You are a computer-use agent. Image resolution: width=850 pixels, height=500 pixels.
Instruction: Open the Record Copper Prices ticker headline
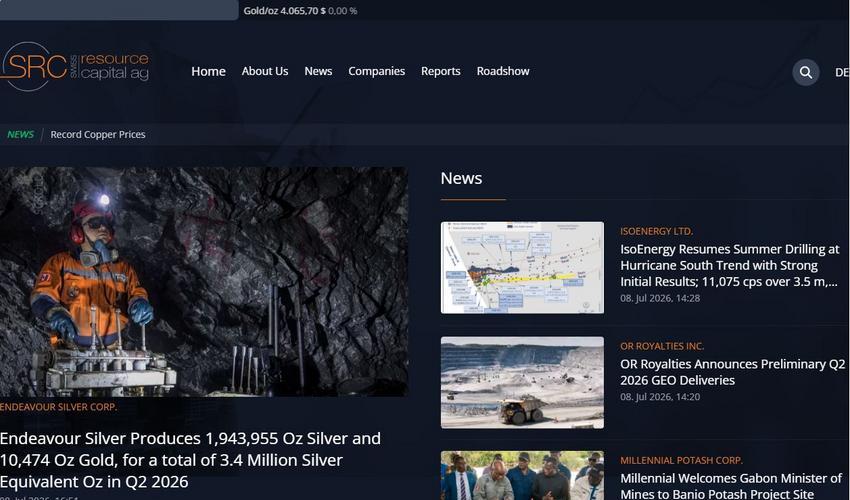[x=98, y=134]
